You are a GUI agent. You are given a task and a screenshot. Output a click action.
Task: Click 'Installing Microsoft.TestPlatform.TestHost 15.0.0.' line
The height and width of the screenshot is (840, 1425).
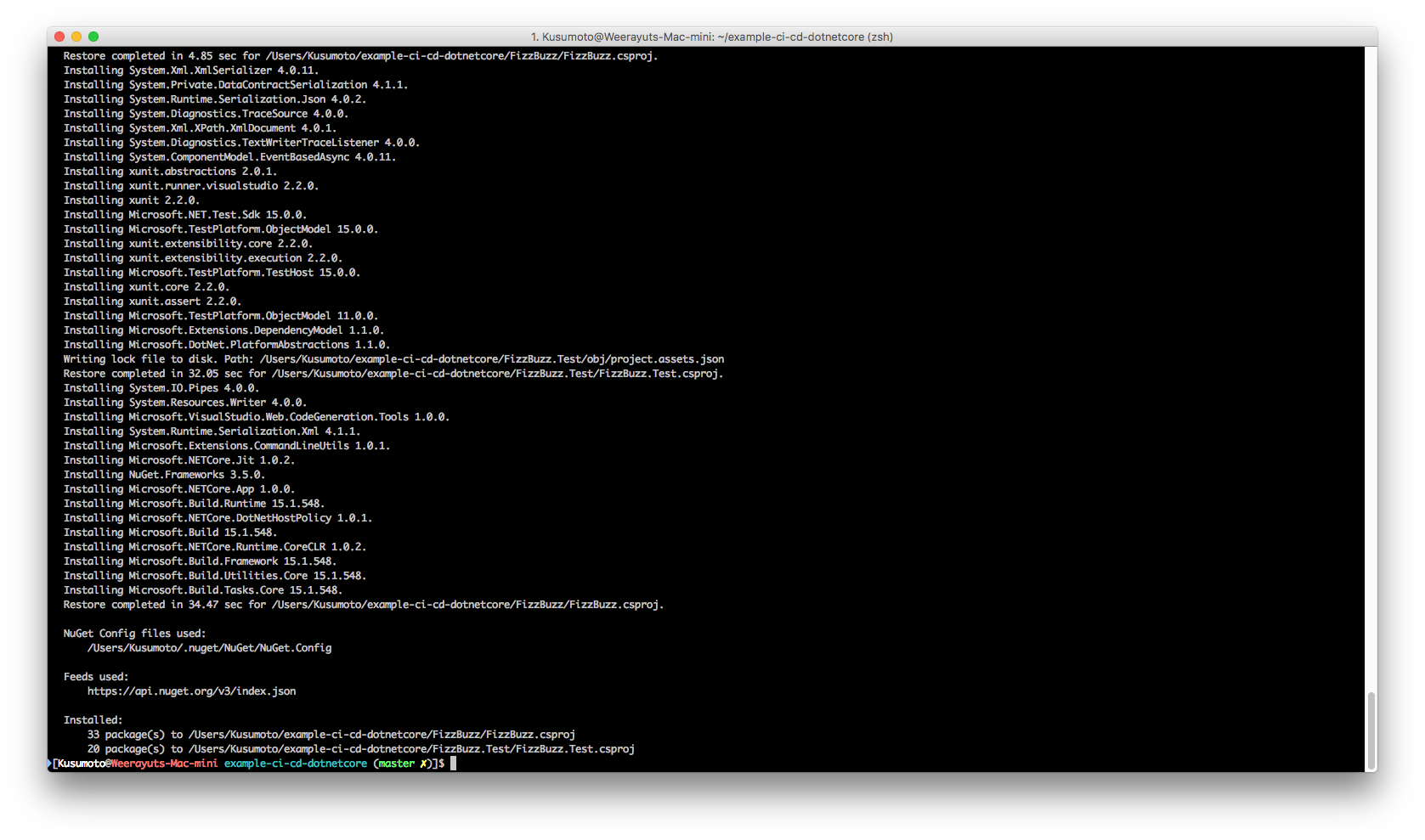tap(212, 273)
